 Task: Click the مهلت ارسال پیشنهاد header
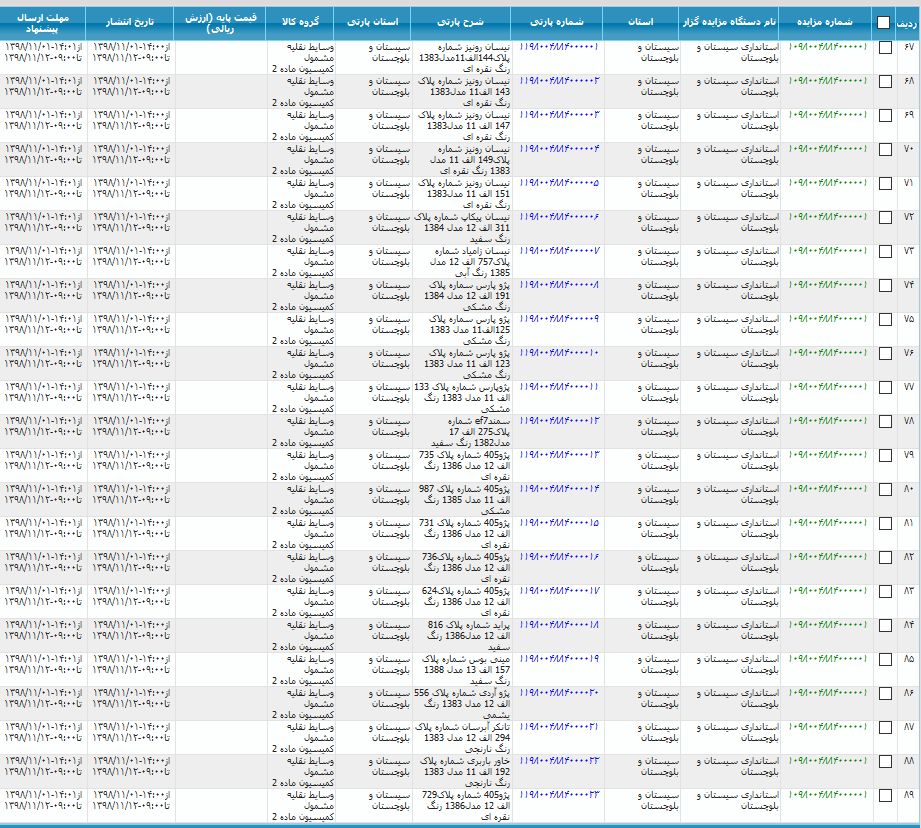tap(43, 24)
